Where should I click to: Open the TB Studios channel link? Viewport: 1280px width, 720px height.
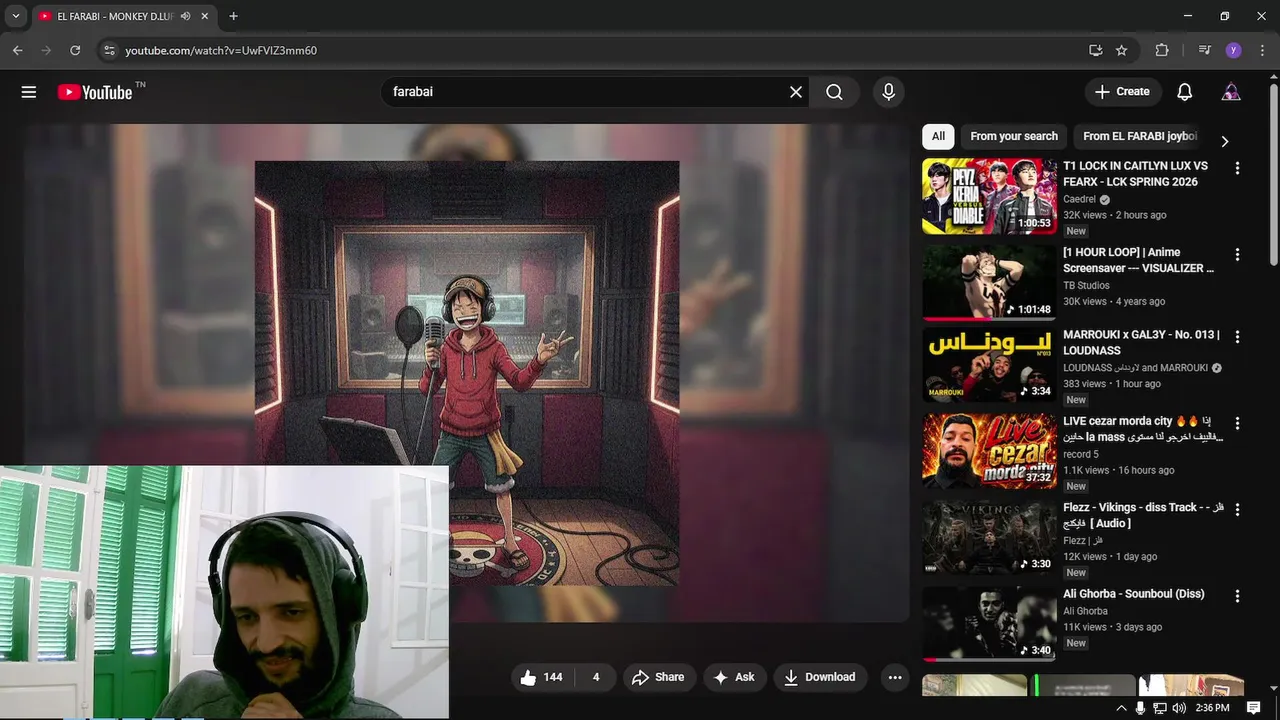point(1086,286)
